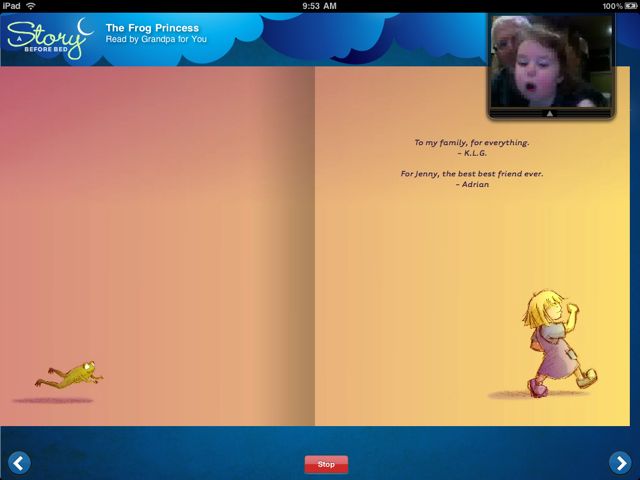Stop the story playback
Image resolution: width=640 pixels, height=480 pixels.
point(326,464)
